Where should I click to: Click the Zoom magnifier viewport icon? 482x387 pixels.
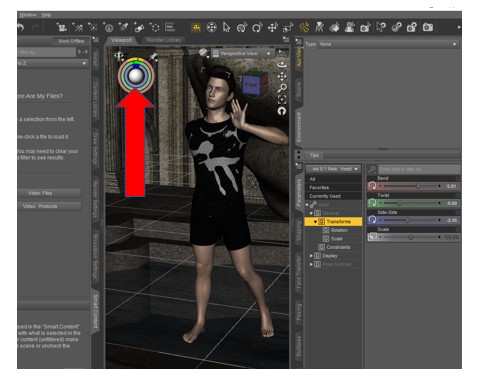pyautogui.click(x=282, y=88)
